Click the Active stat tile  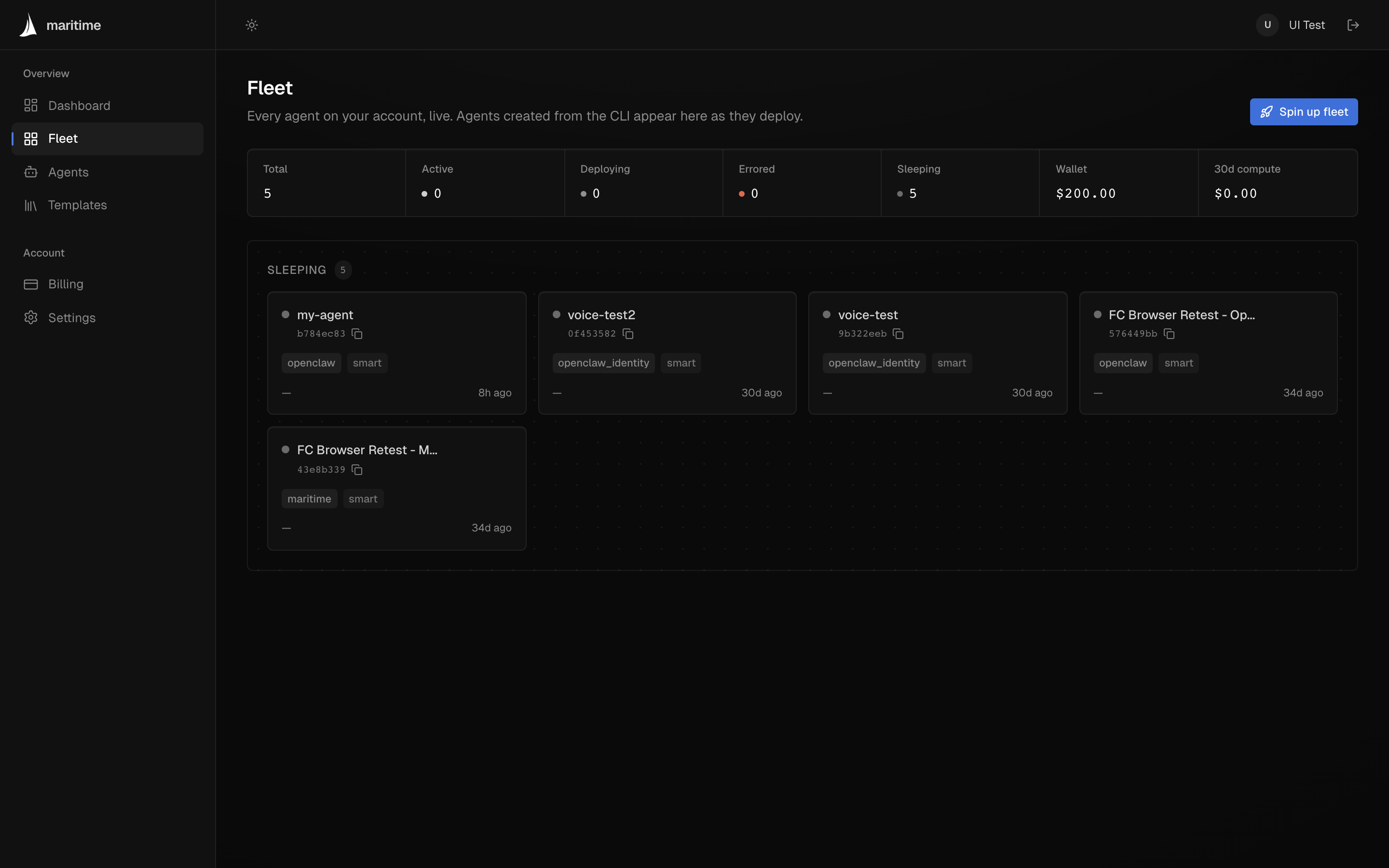485,183
